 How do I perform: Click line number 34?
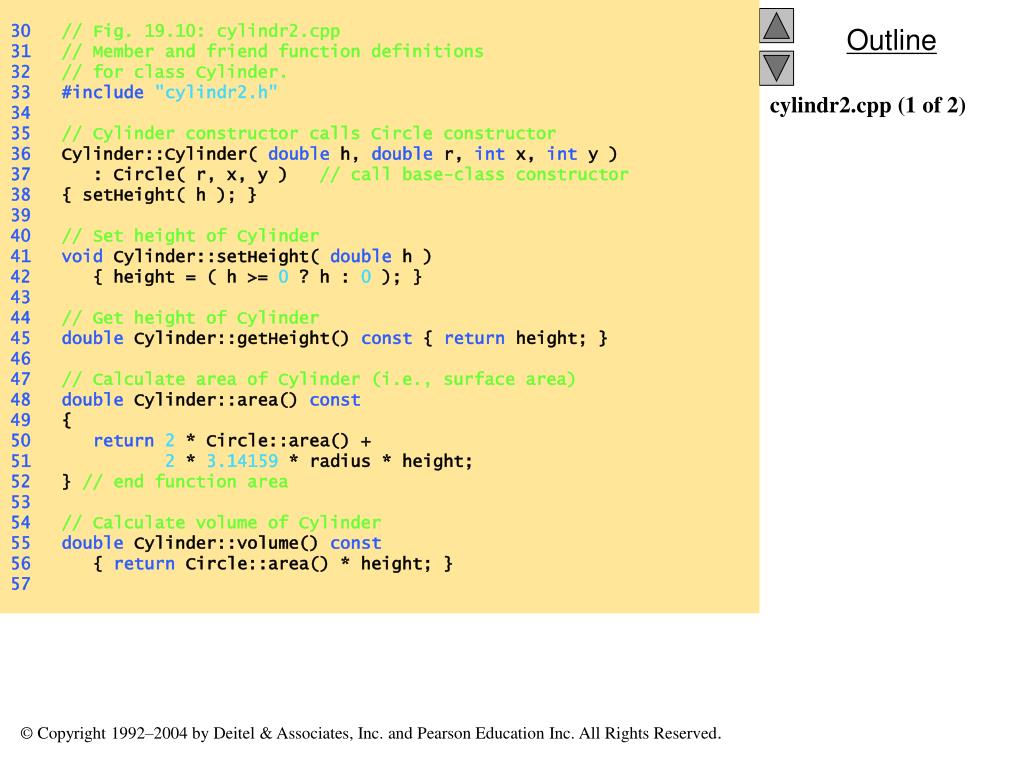tap(20, 113)
